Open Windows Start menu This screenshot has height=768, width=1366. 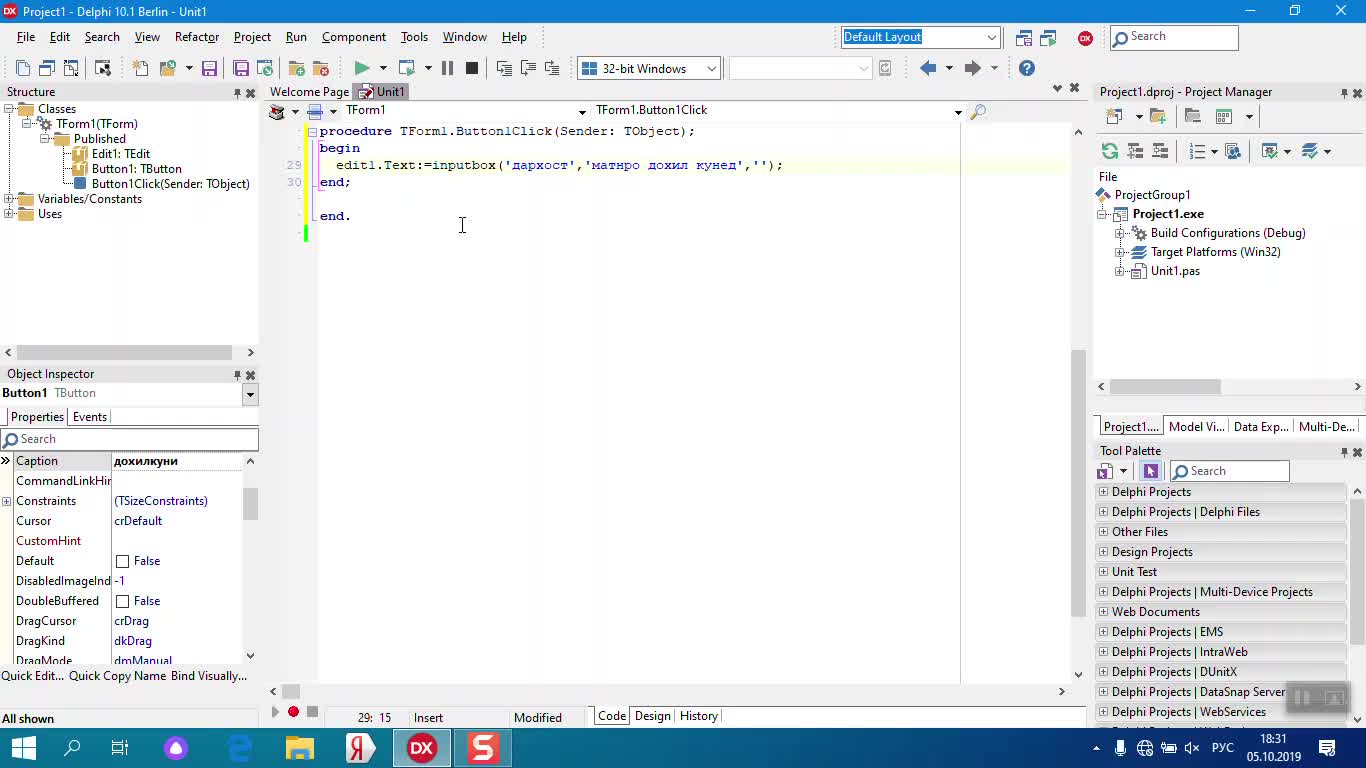point(24,748)
